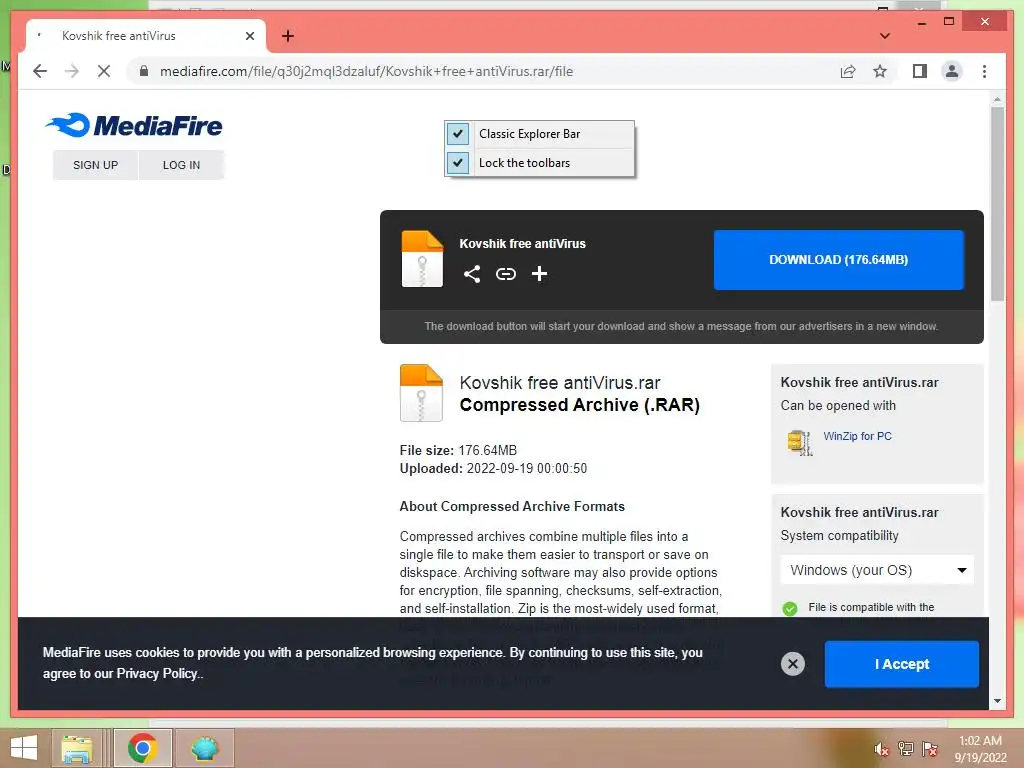Click the browser forward arrow

(x=72, y=71)
